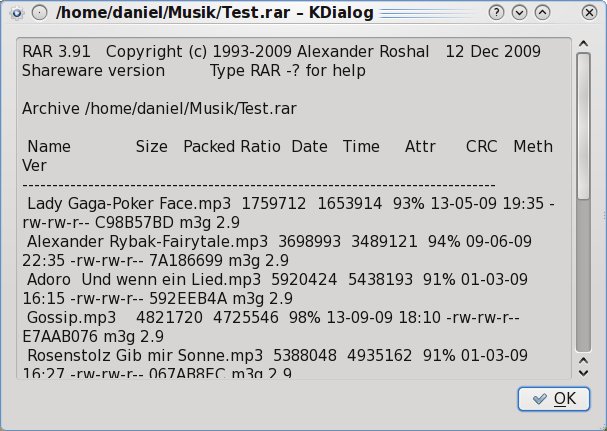
Task: Click the Gossip.mp3 entry in the listing
Action: (x=72, y=317)
